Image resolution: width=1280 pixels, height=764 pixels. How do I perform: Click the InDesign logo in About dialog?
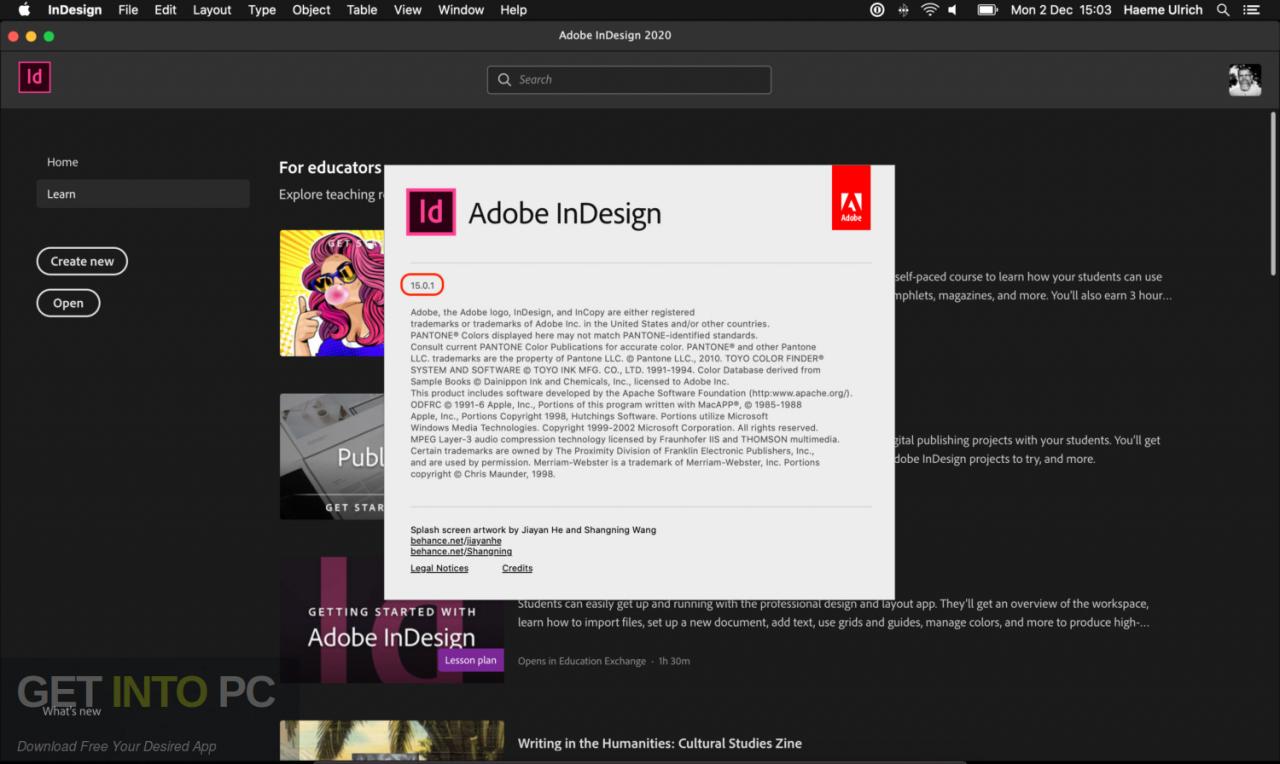[x=431, y=211]
